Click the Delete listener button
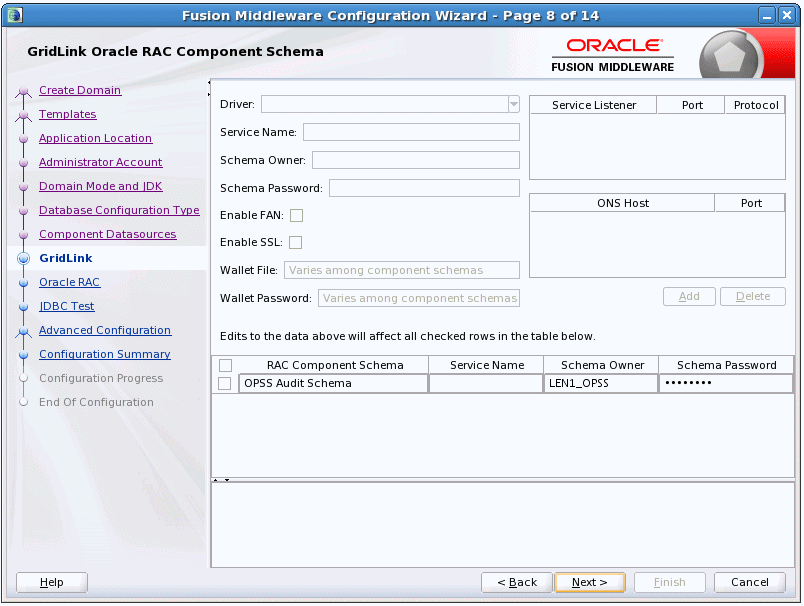This screenshot has width=804, height=606. click(x=753, y=296)
